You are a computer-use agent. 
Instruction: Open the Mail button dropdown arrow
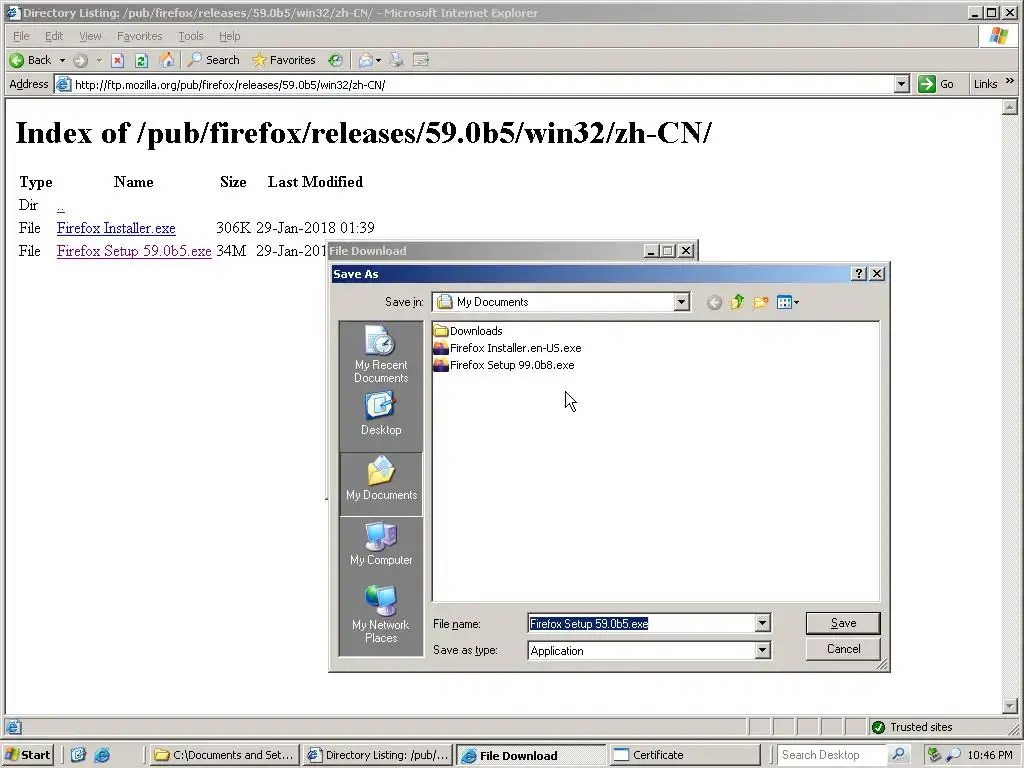[378, 61]
